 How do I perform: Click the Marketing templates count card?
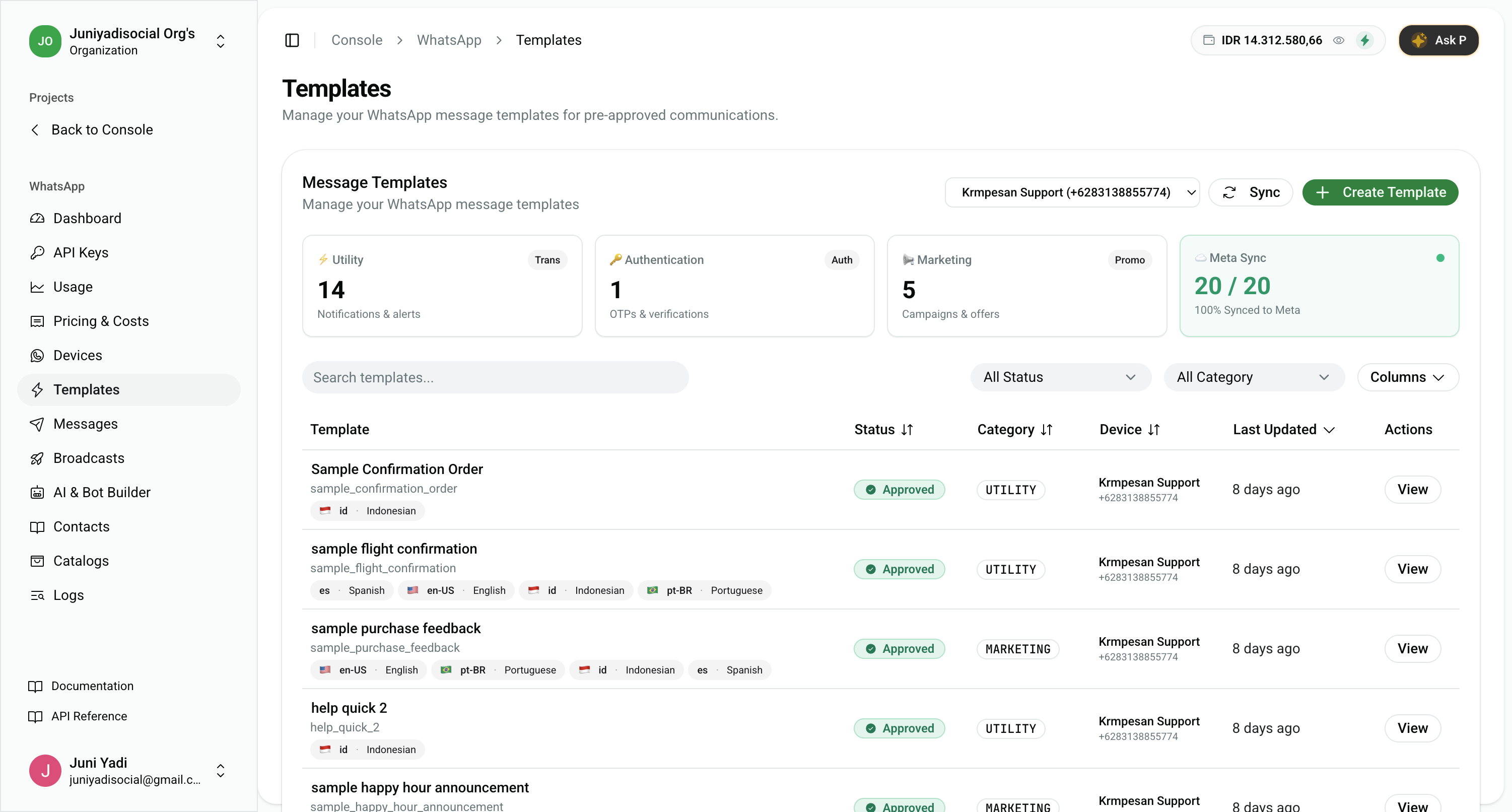[1026, 286]
